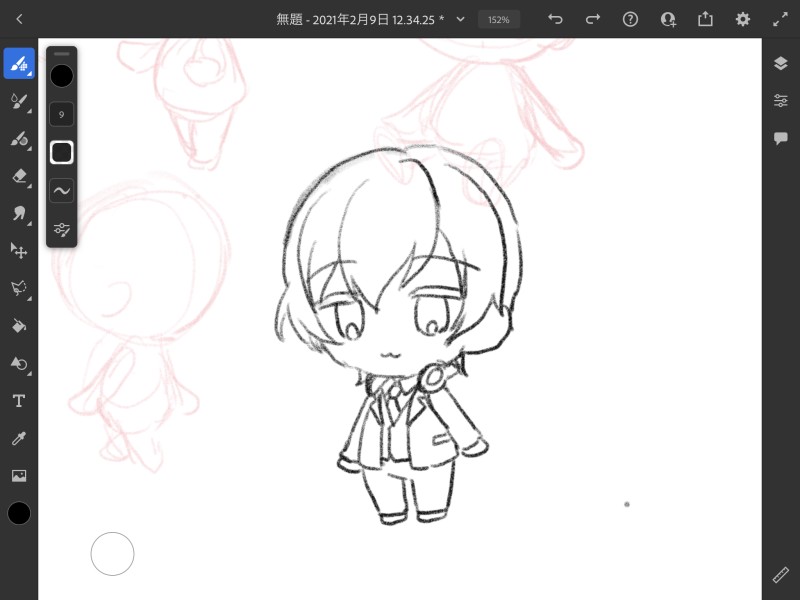
Task: Open the black brush color in options panel
Action: coord(62,76)
